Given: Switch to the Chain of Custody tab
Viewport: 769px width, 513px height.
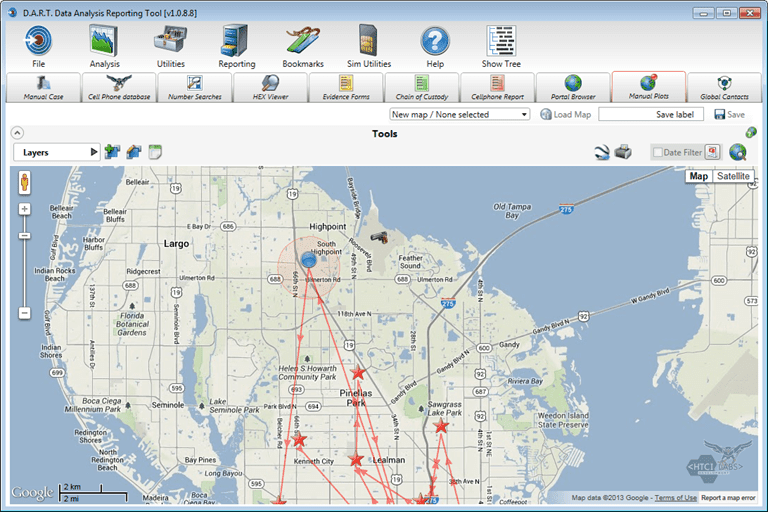Looking at the screenshot, I should click(422, 87).
